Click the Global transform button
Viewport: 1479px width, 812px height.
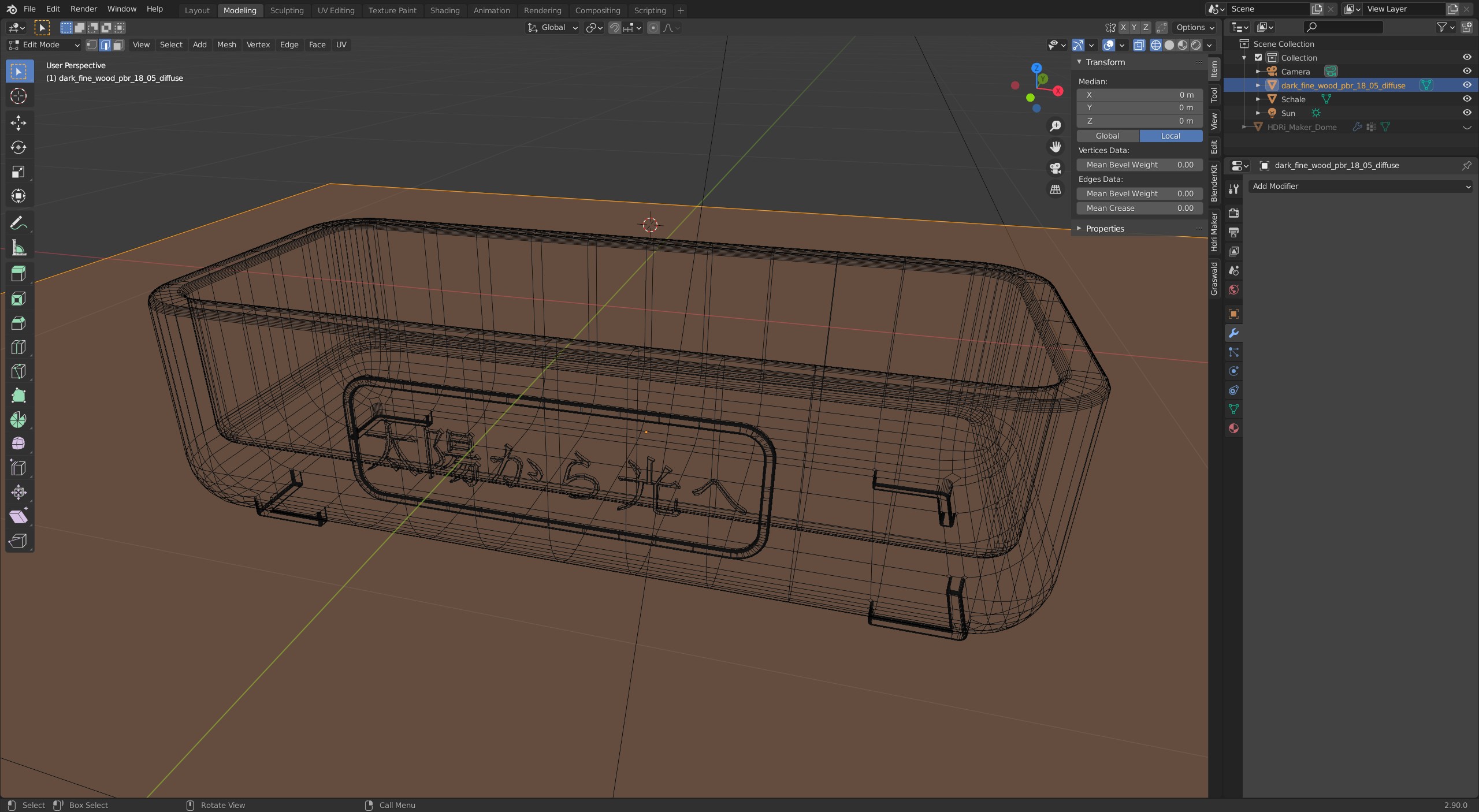point(1108,136)
